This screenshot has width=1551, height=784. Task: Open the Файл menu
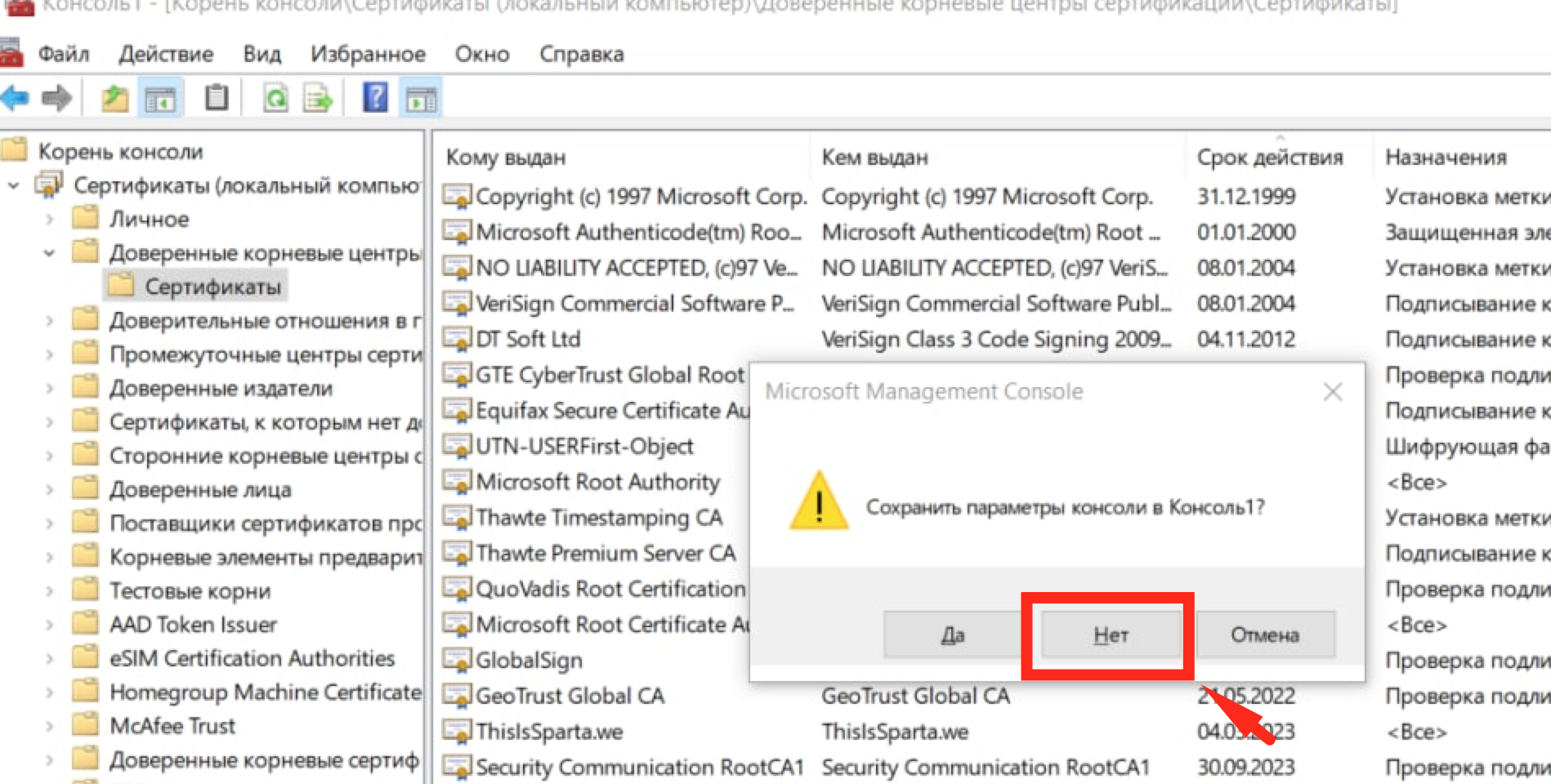(x=64, y=54)
